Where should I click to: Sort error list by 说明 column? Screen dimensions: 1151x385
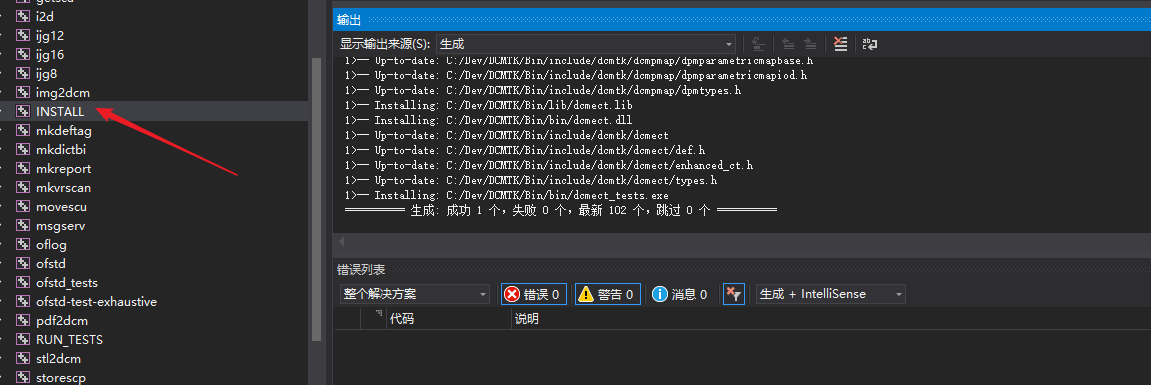click(526, 319)
